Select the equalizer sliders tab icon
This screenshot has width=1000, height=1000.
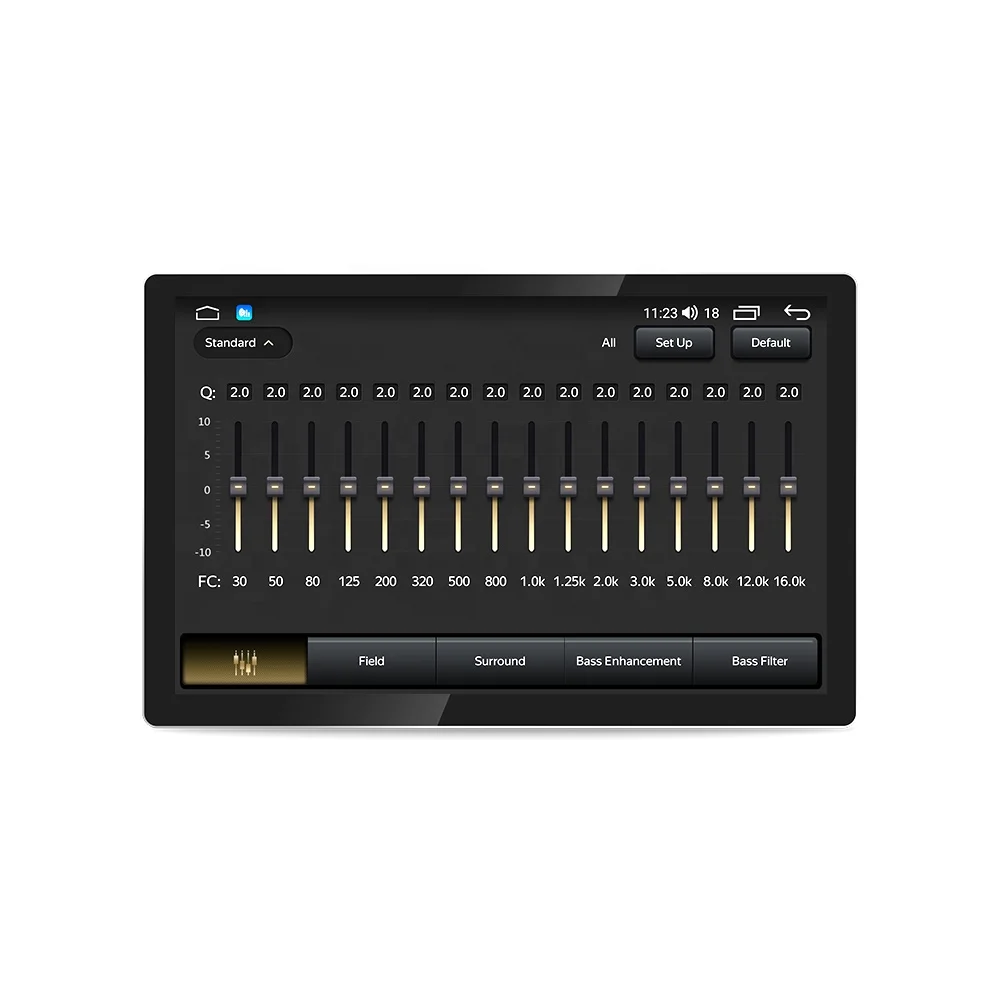coord(245,661)
